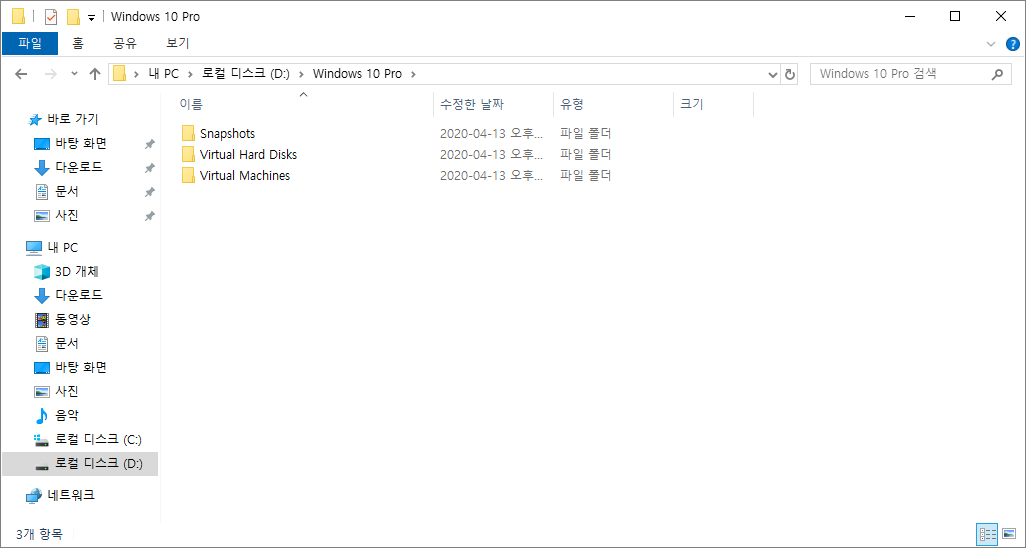Open 3D 개체 in navigation pane
The image size is (1026, 548).
[x=77, y=271]
